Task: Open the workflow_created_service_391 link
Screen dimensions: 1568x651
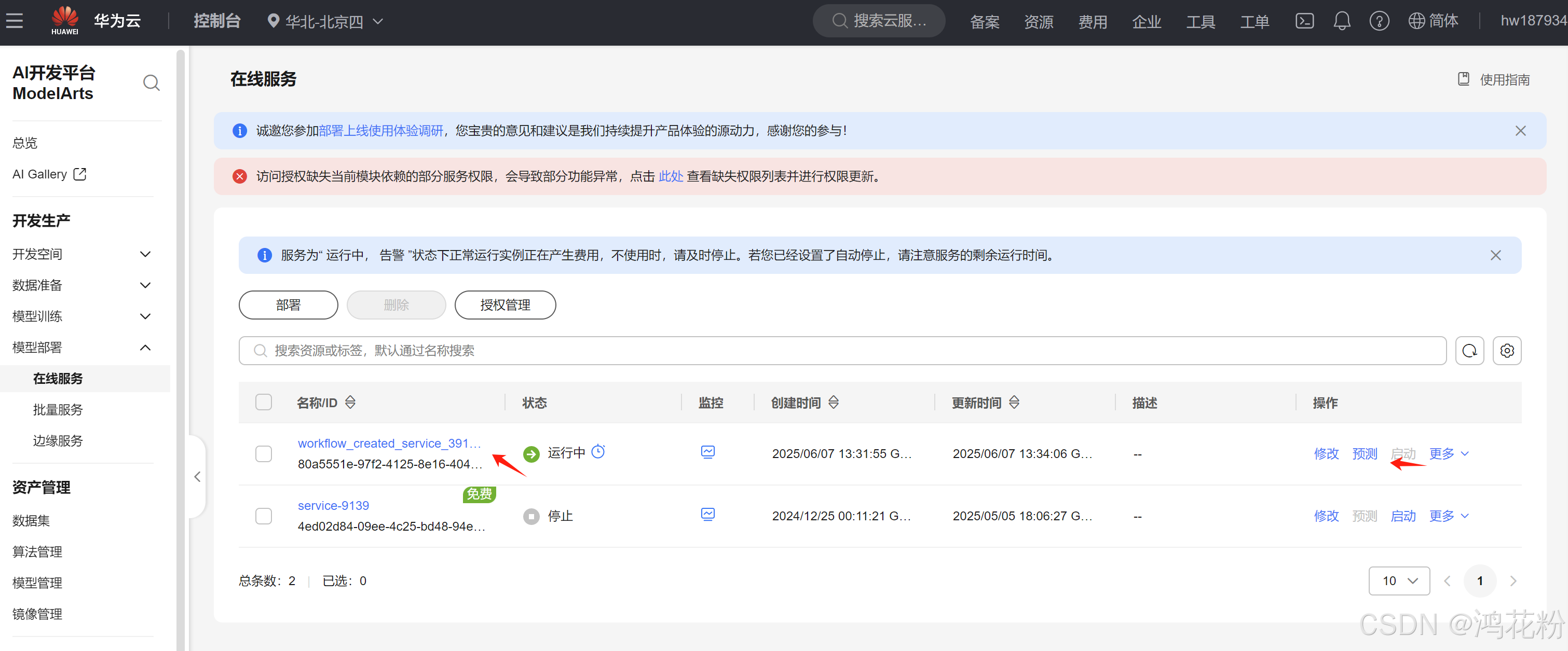Action: coord(389,444)
